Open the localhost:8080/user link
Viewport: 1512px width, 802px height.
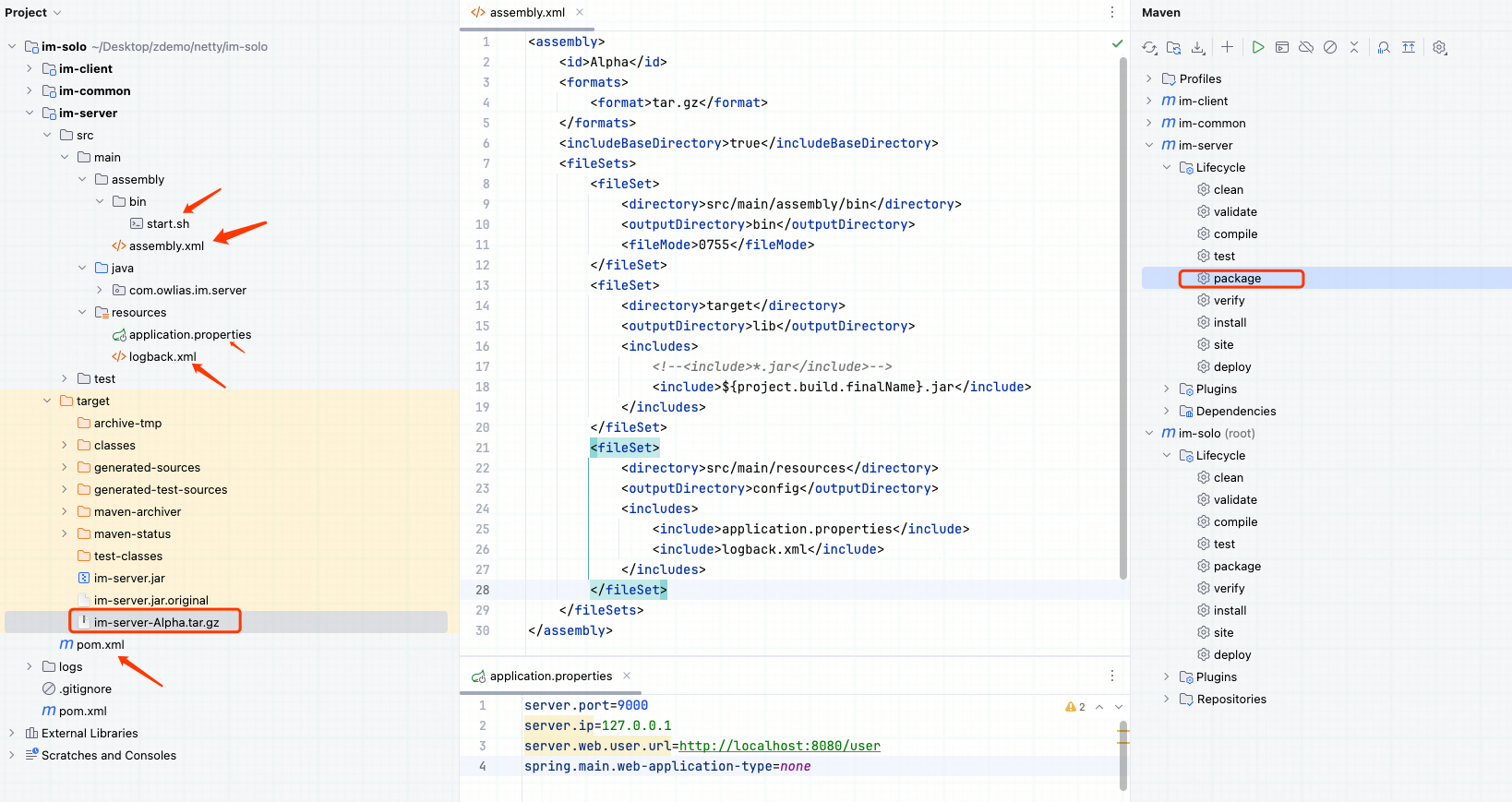779,747
